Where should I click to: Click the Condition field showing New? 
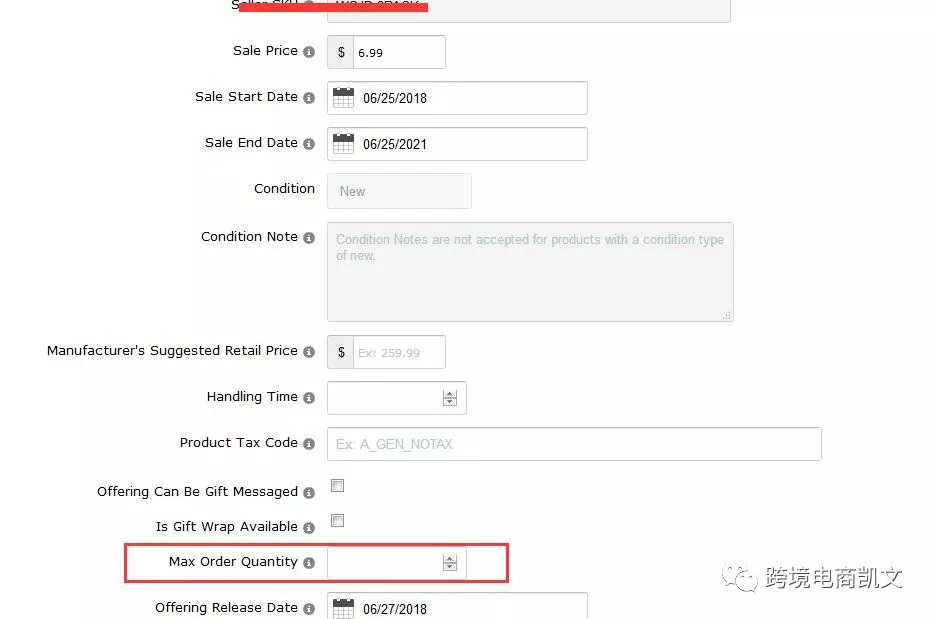(x=399, y=191)
